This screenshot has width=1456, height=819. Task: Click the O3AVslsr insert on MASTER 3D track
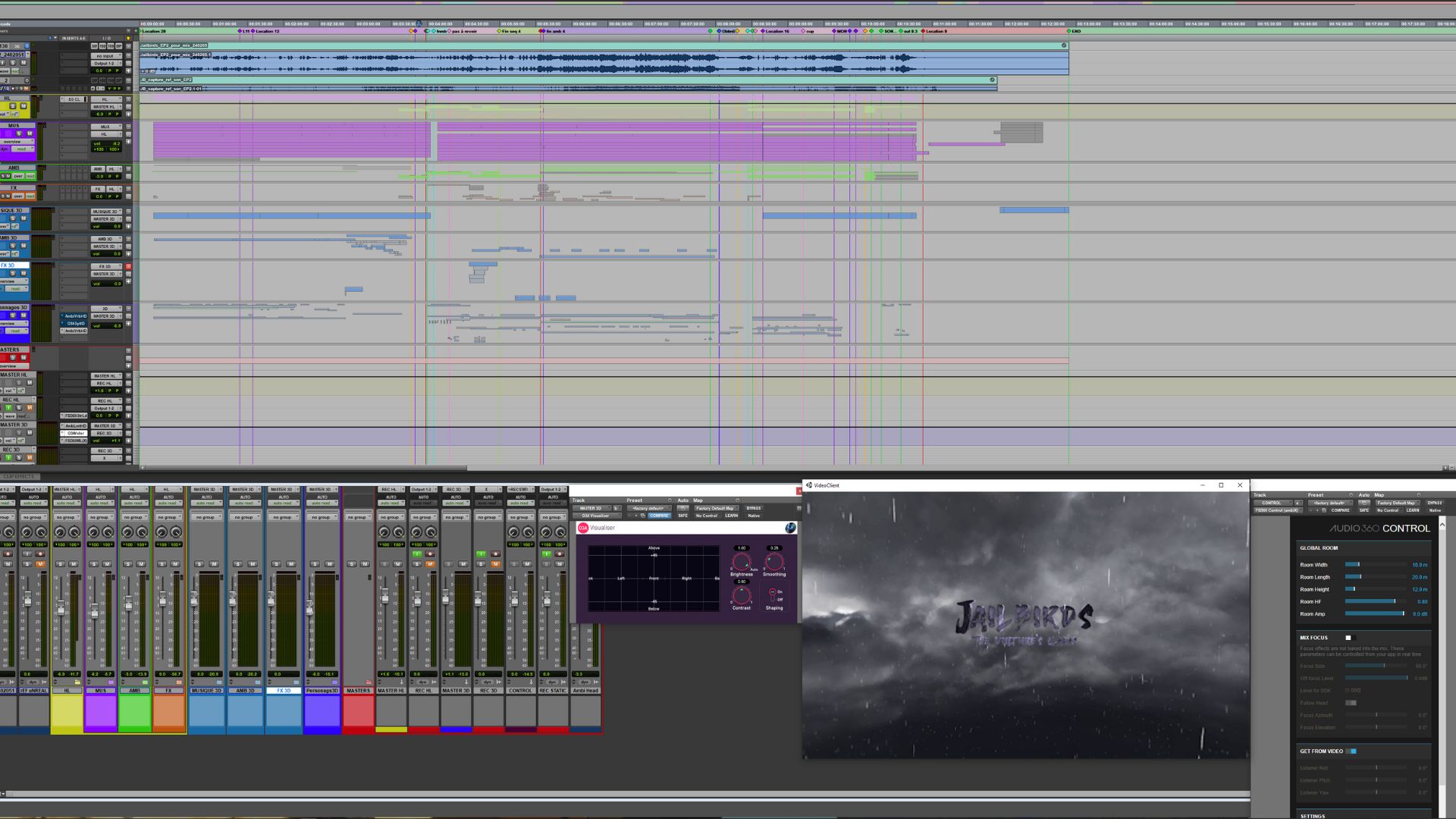pyautogui.click(x=75, y=433)
